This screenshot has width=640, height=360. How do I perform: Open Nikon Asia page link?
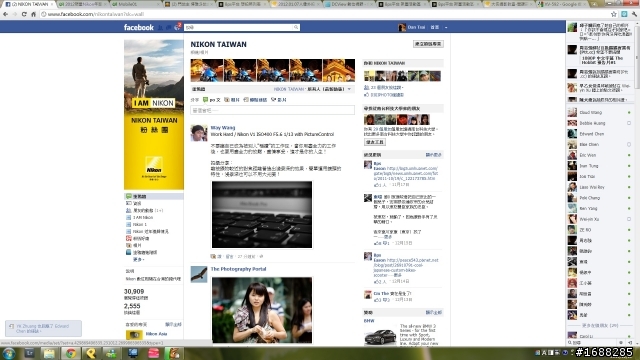(x=156, y=333)
